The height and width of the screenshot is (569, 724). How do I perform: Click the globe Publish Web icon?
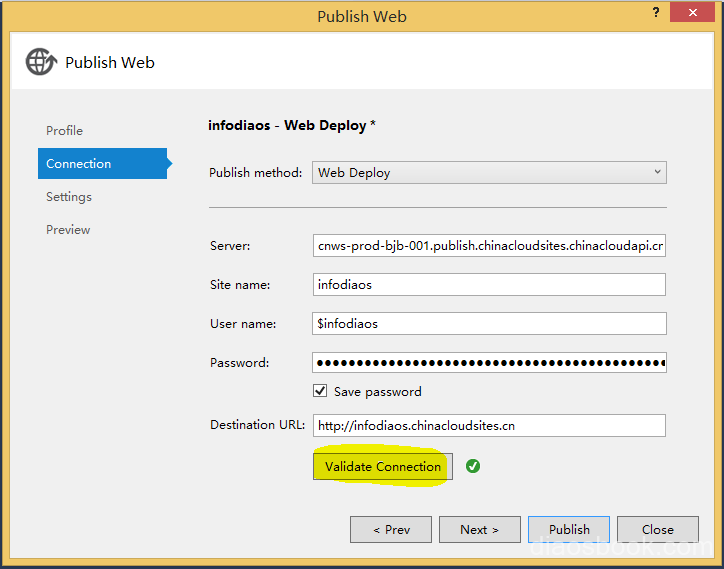click(x=41, y=62)
